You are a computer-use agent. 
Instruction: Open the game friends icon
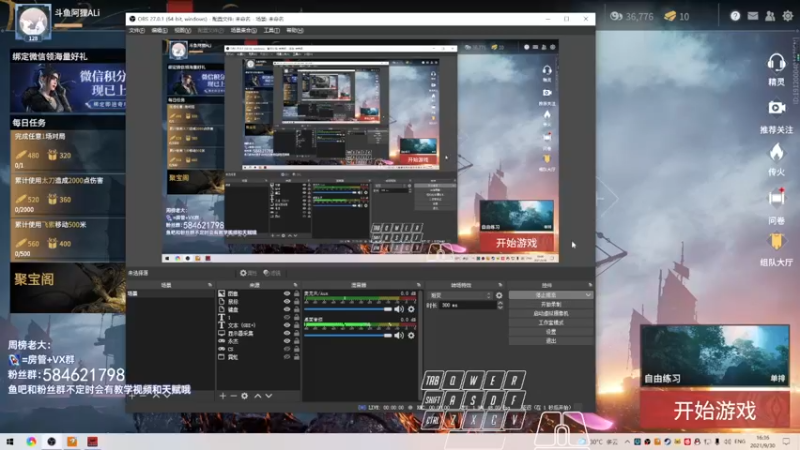coord(770,16)
